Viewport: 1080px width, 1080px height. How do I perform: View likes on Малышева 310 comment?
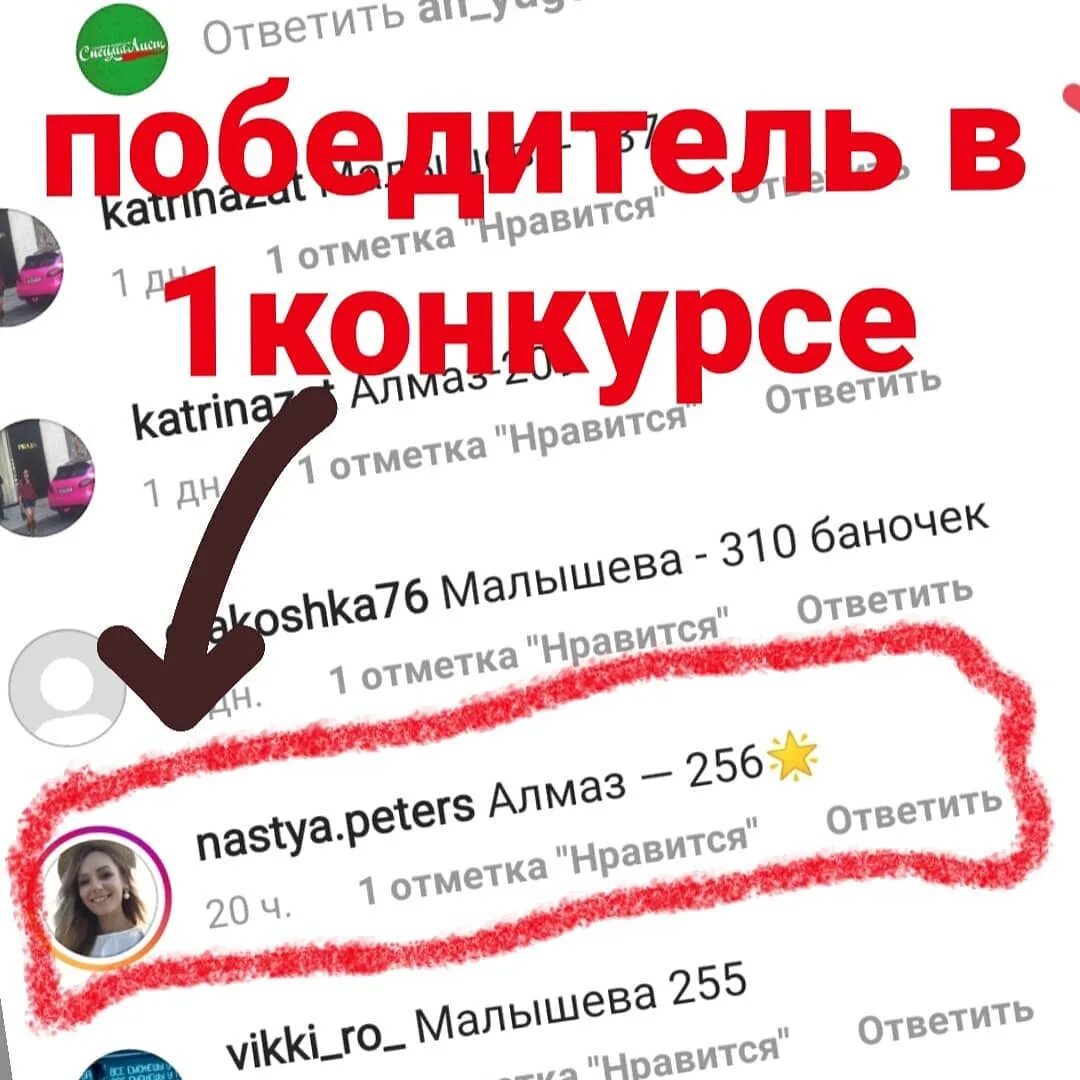click(x=529, y=650)
